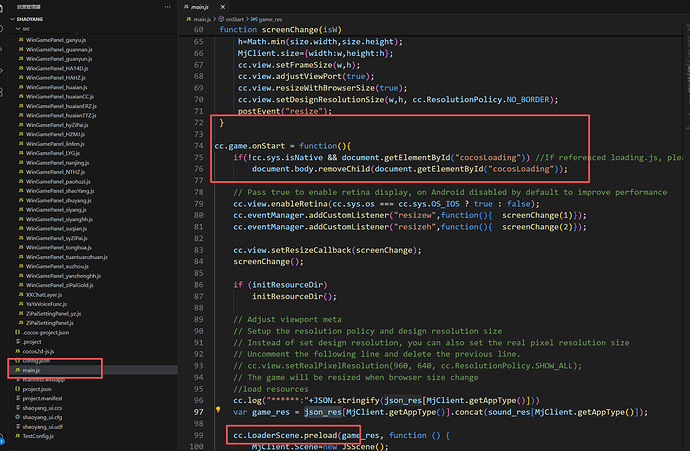690x451 pixels.
Task: Click the minimap scrollbar at editor's right edge
Action: pyautogui.click(x=687, y=66)
